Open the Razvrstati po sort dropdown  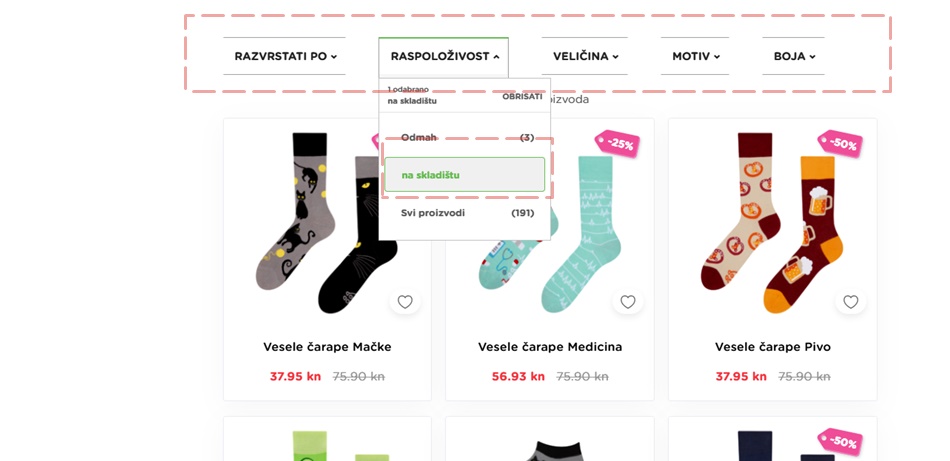pyautogui.click(x=285, y=56)
